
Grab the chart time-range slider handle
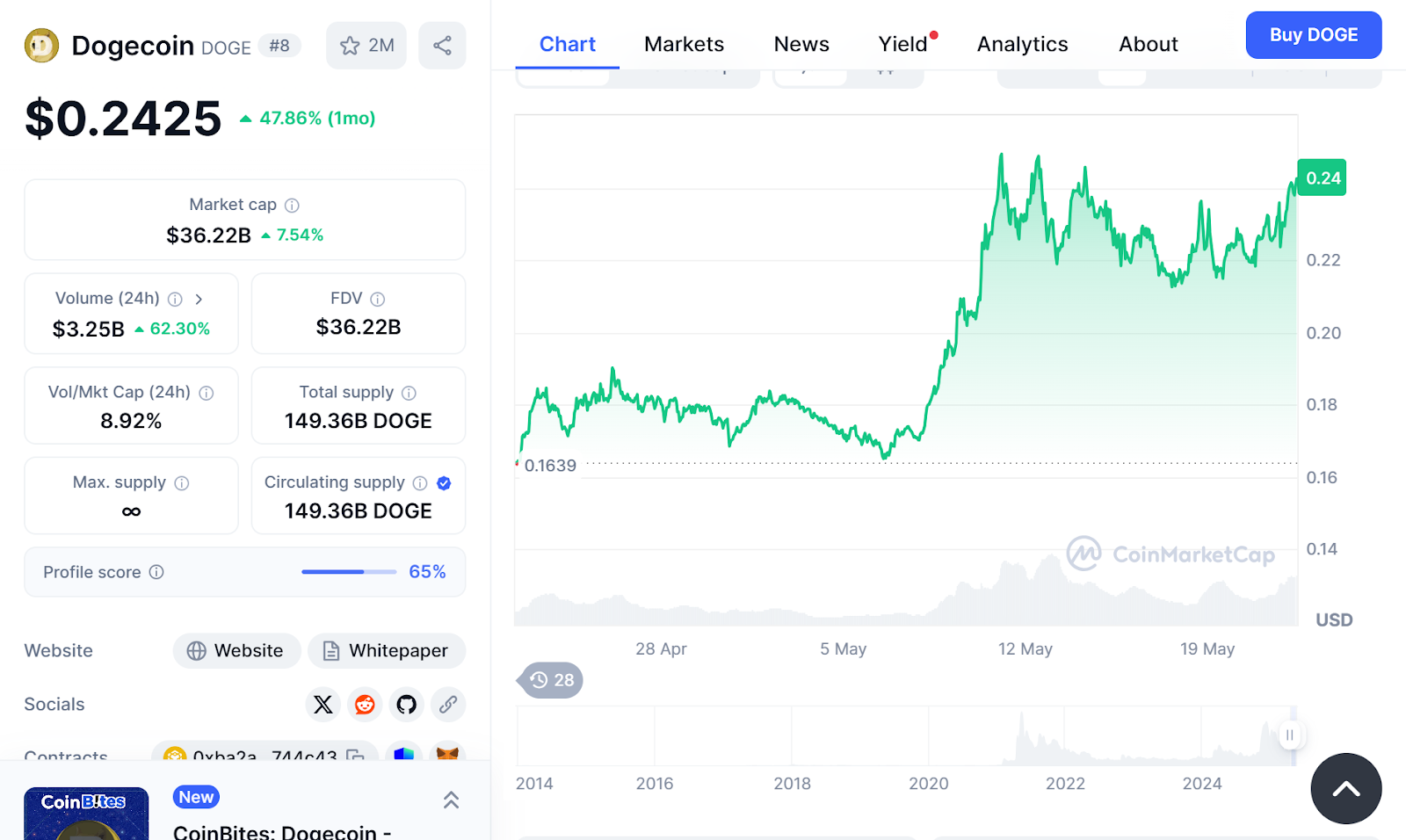coord(1289,735)
